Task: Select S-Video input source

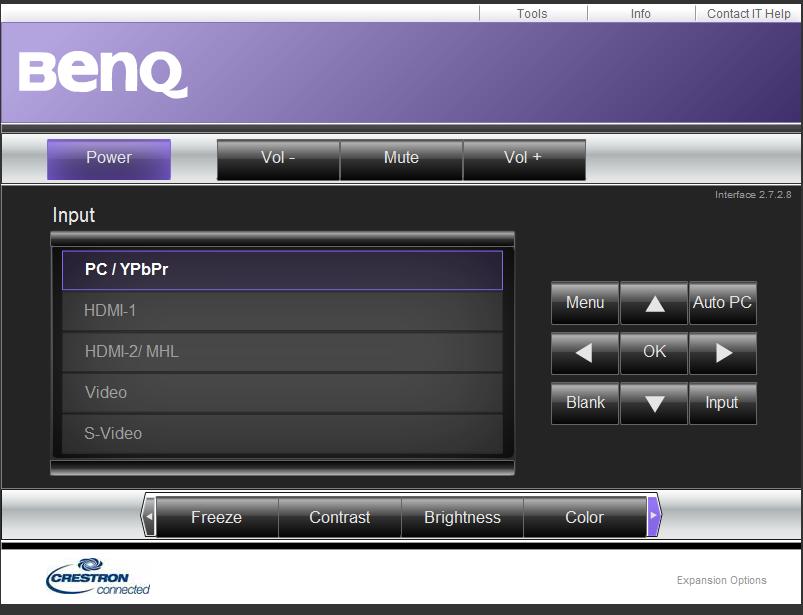Action: click(282, 434)
